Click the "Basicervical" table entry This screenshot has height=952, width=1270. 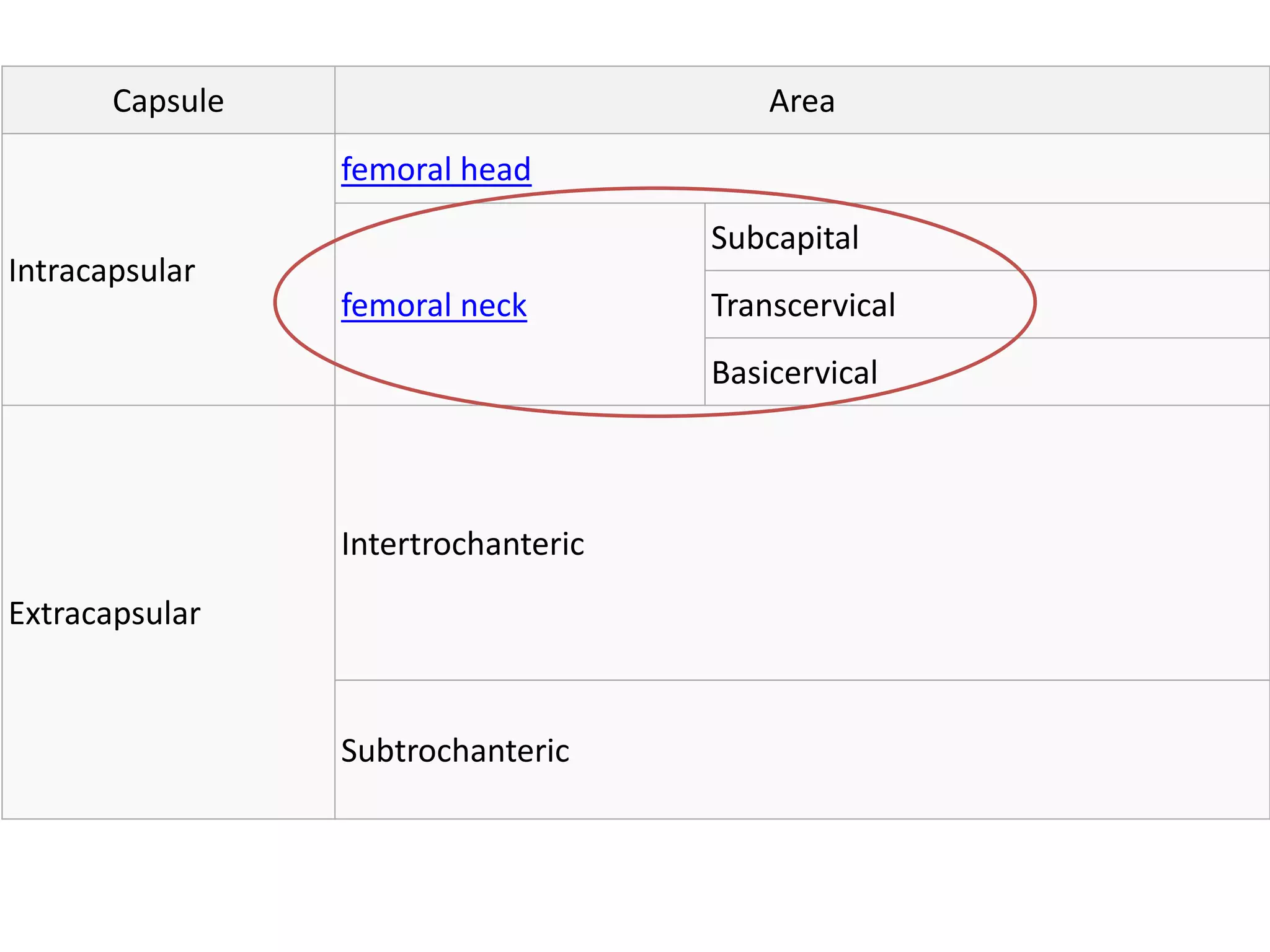[794, 373]
